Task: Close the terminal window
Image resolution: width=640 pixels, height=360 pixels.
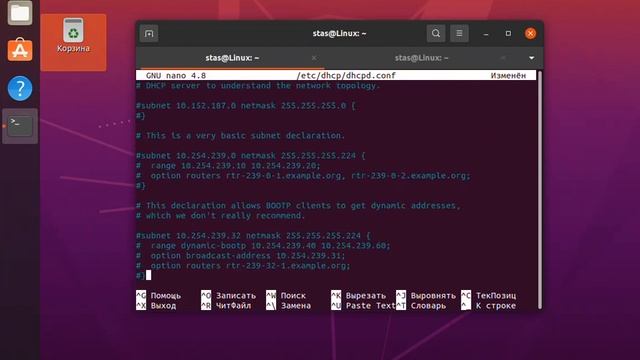Action: tap(531, 33)
